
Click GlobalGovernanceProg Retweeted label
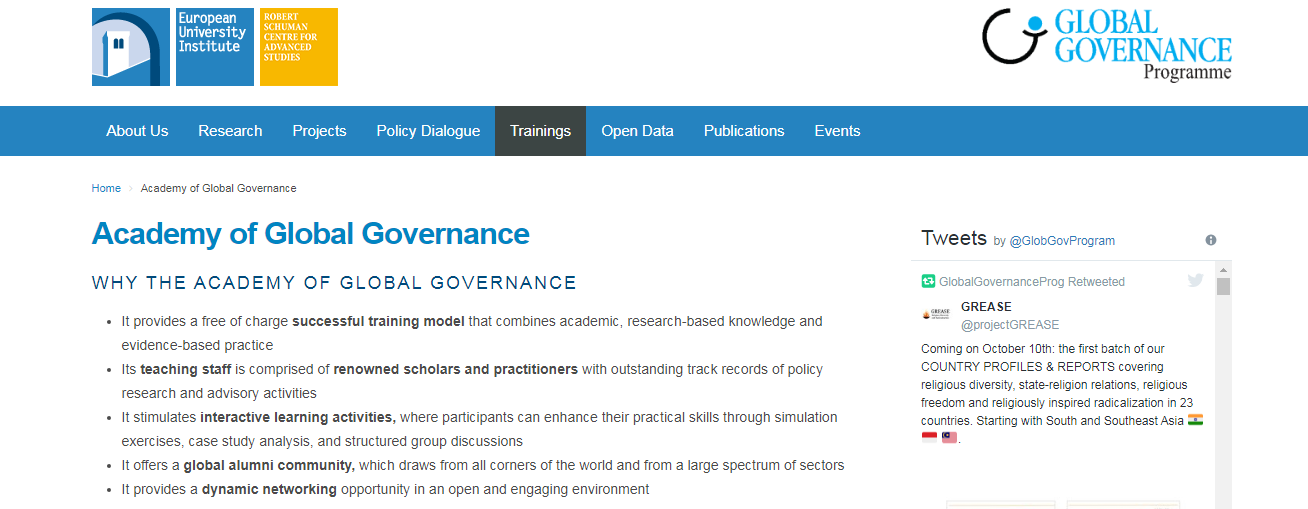pos(1032,282)
